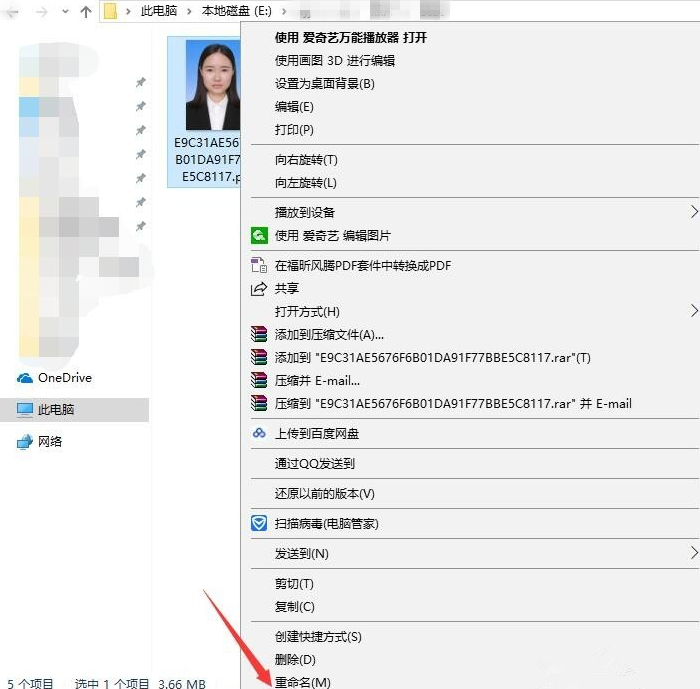700x689 pixels.
Task: Open OneDrive in the navigation pane
Action: [x=65, y=378]
